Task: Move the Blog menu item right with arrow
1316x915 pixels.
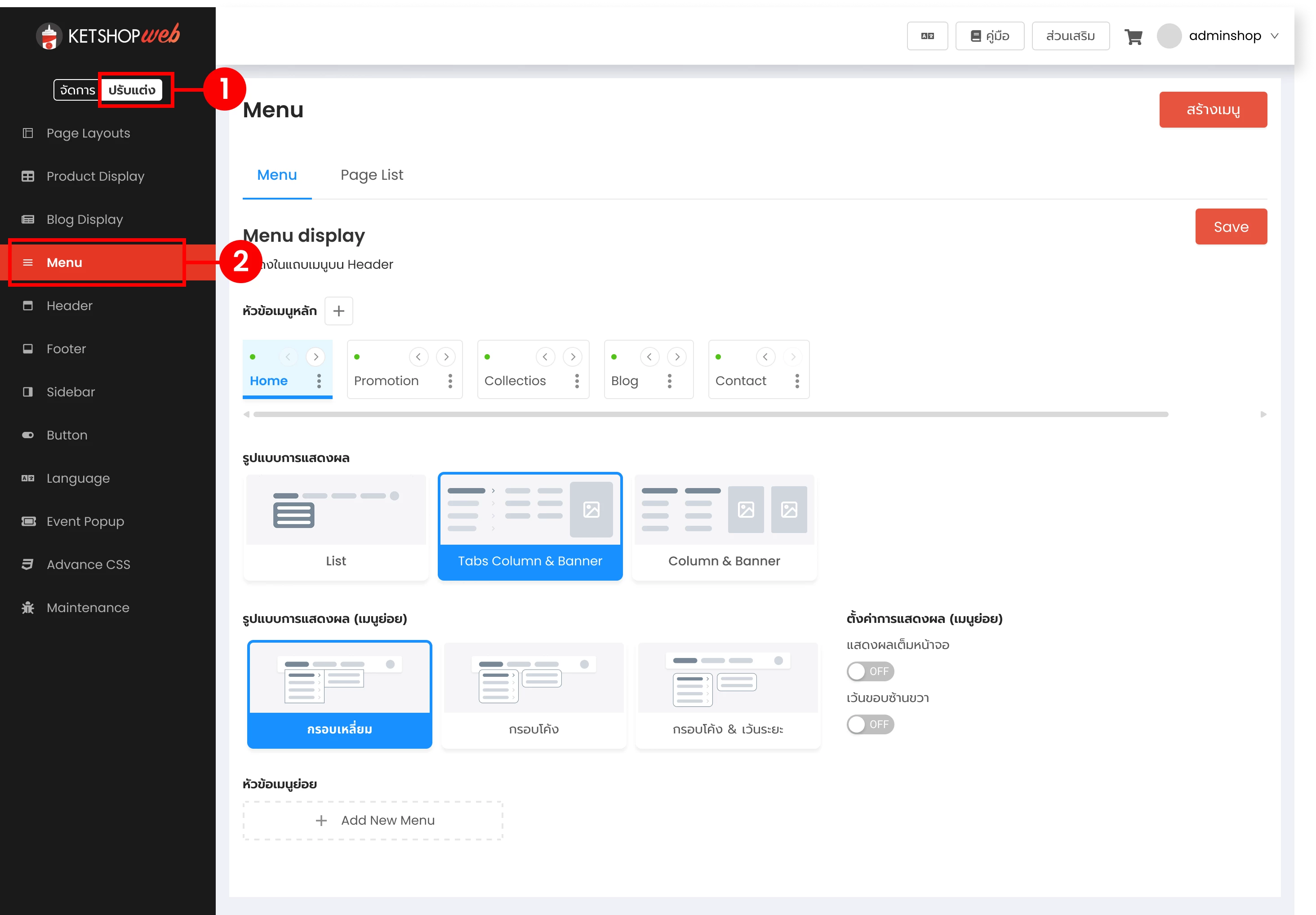Action: pyautogui.click(x=677, y=357)
